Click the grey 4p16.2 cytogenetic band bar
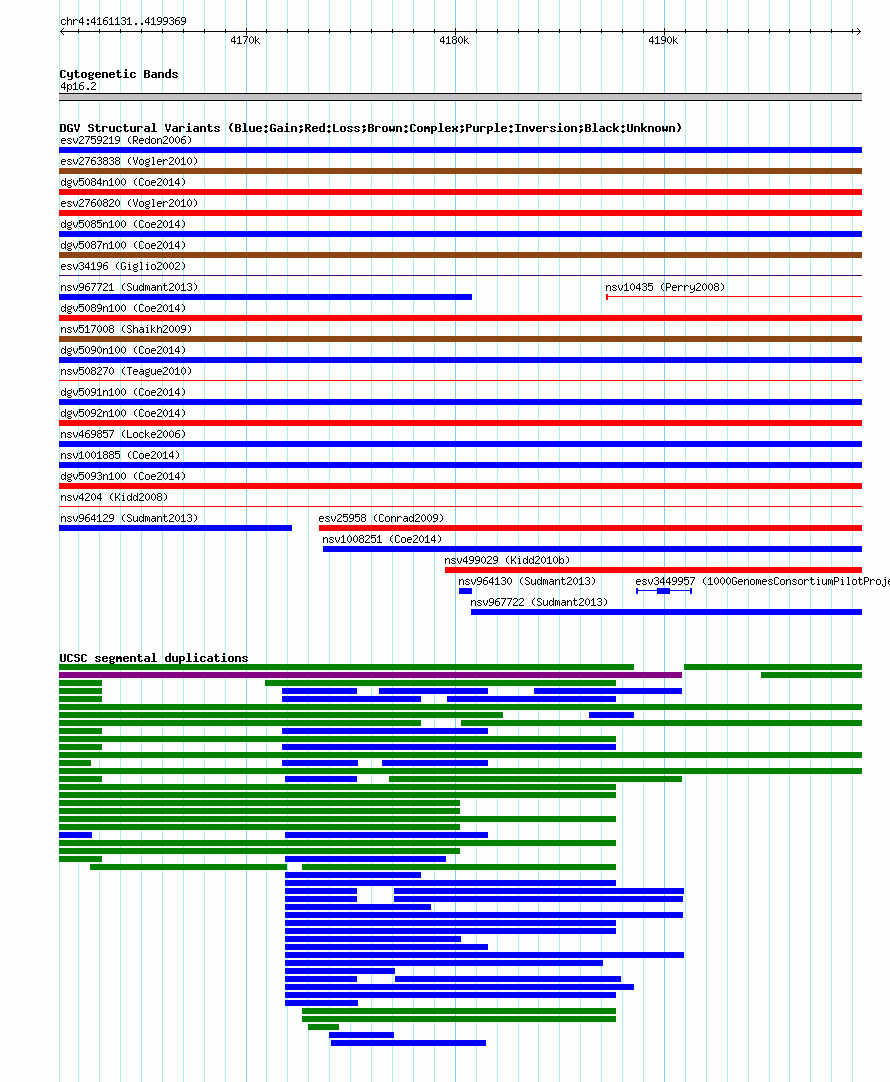Screen dimensions: 890x1082 click(x=460, y=97)
